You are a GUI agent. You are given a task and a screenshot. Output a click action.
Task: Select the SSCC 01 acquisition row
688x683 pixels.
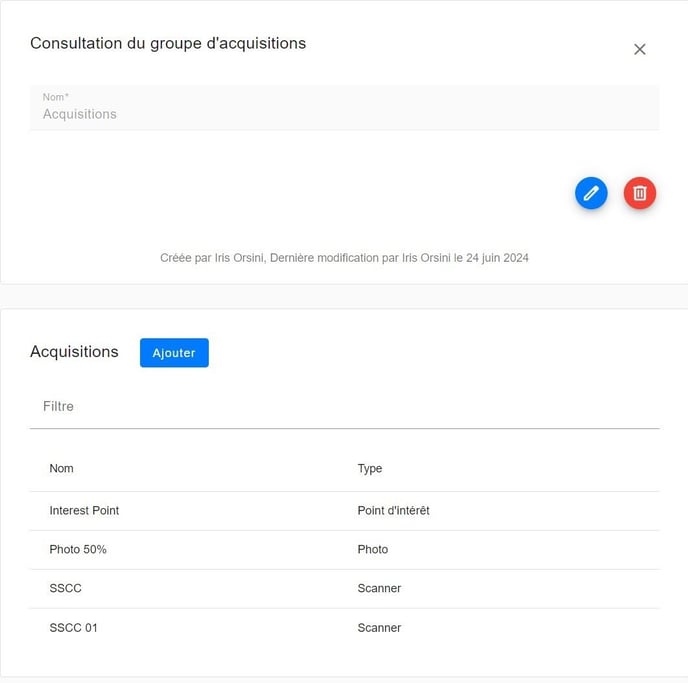73,628
